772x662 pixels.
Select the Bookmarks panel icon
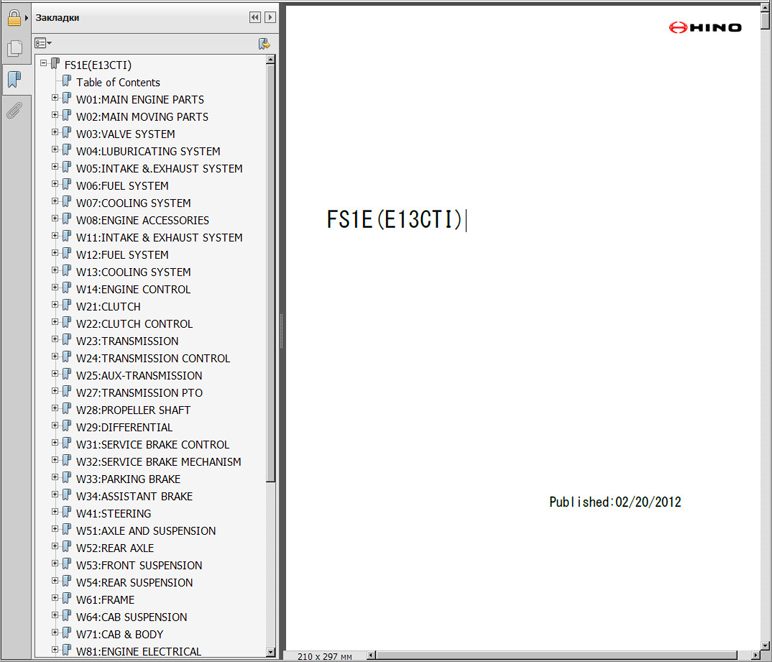(14, 80)
